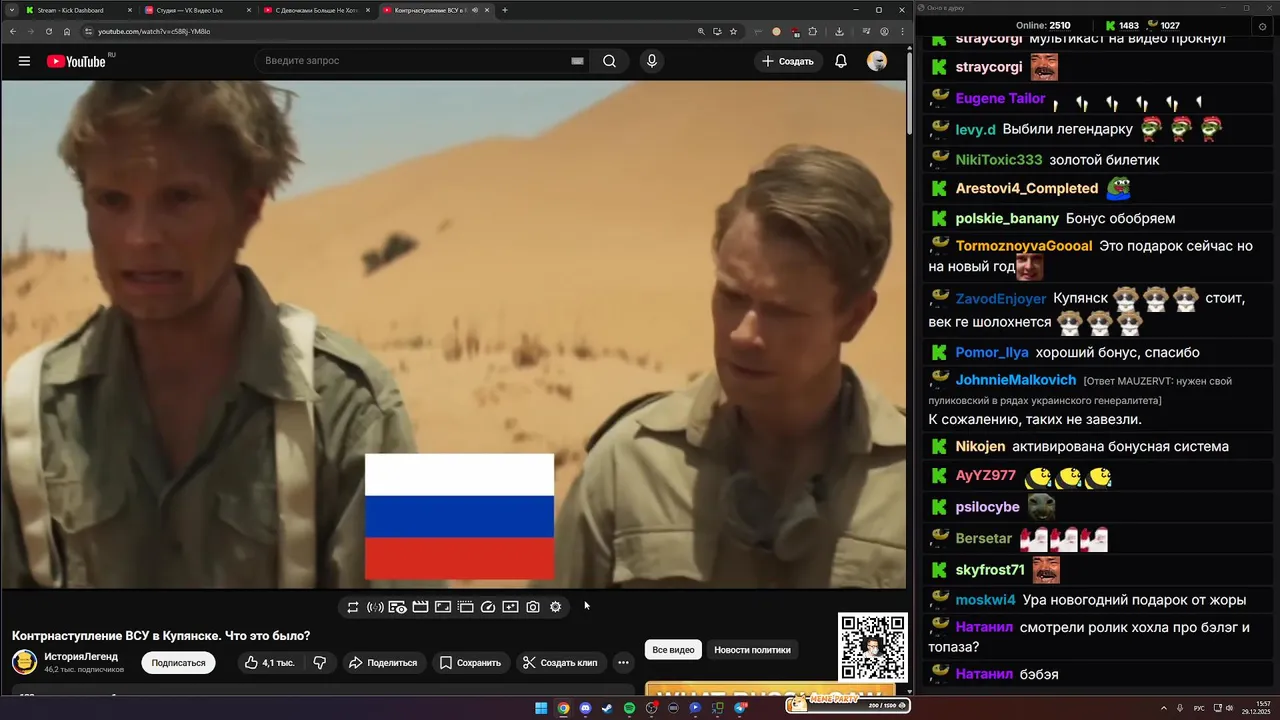This screenshot has width=1280, height=720.
Task: Open Spotify from taskbar
Action: (x=629, y=708)
